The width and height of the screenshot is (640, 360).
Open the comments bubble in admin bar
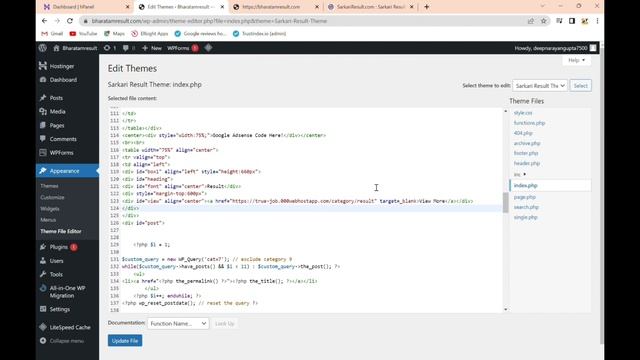pos(129,48)
